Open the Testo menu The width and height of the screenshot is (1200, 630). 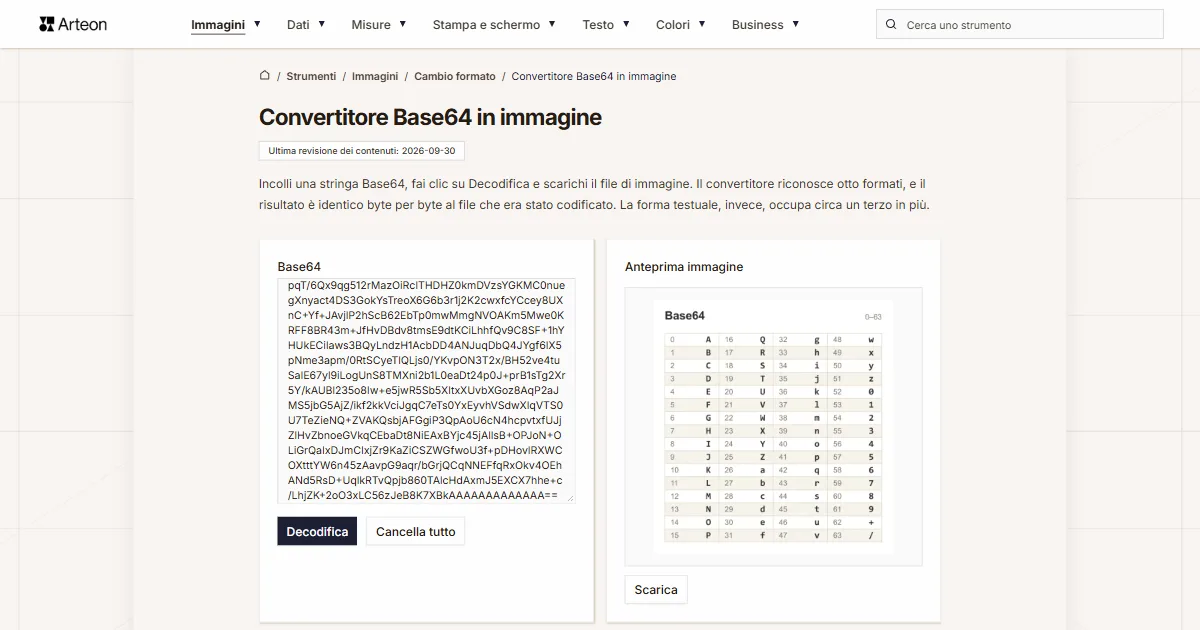598,25
